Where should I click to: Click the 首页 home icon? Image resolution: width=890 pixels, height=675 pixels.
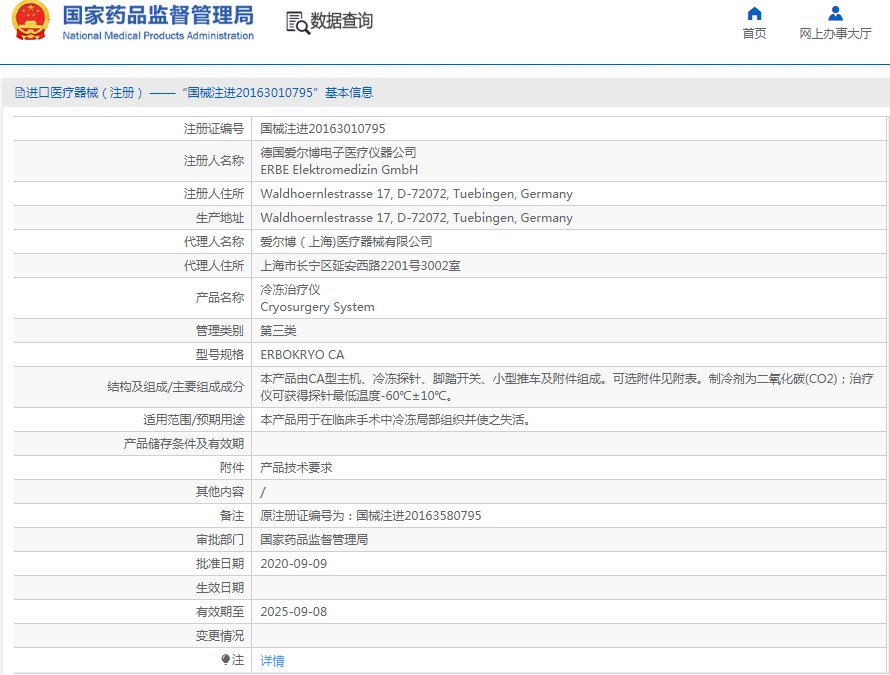click(x=754, y=13)
